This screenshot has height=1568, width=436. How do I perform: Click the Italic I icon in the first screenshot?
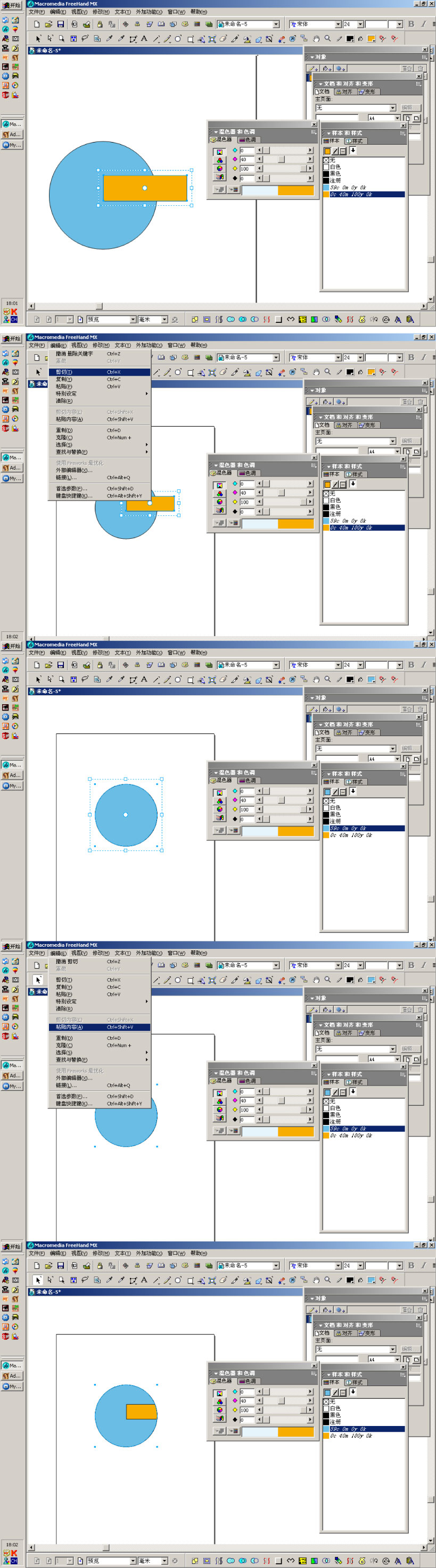pos(423,24)
